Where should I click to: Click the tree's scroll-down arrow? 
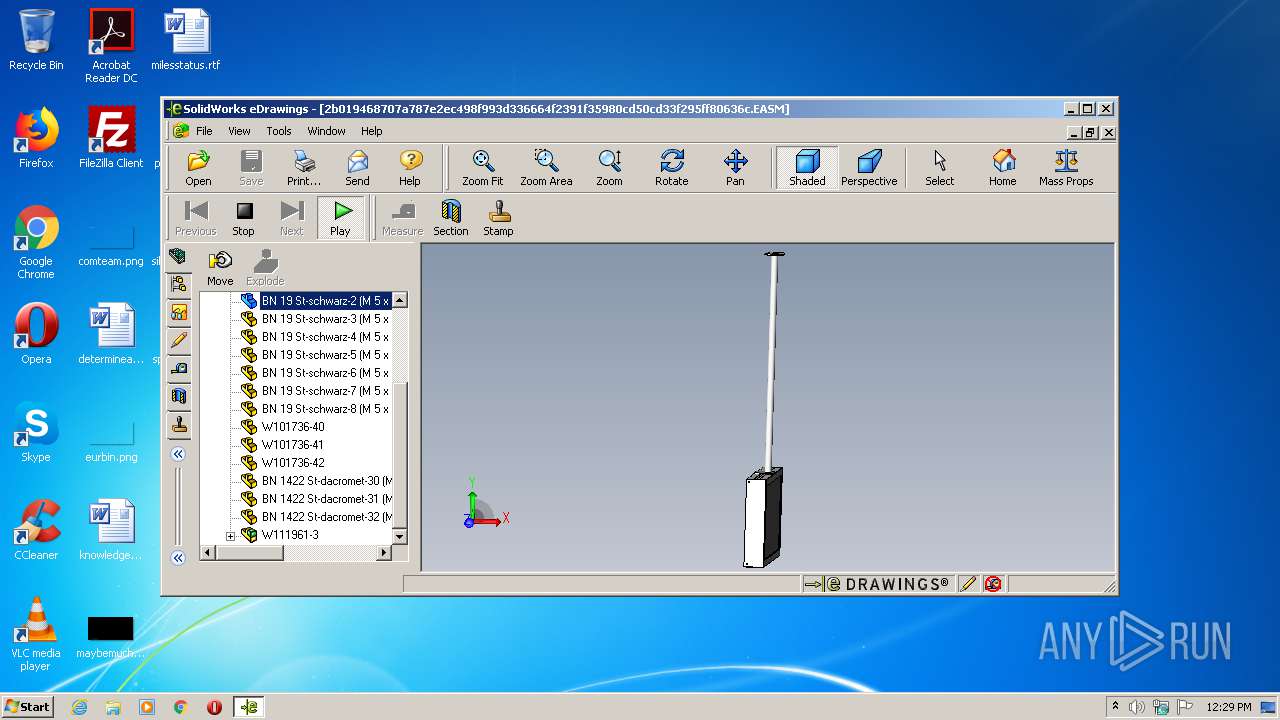point(399,537)
